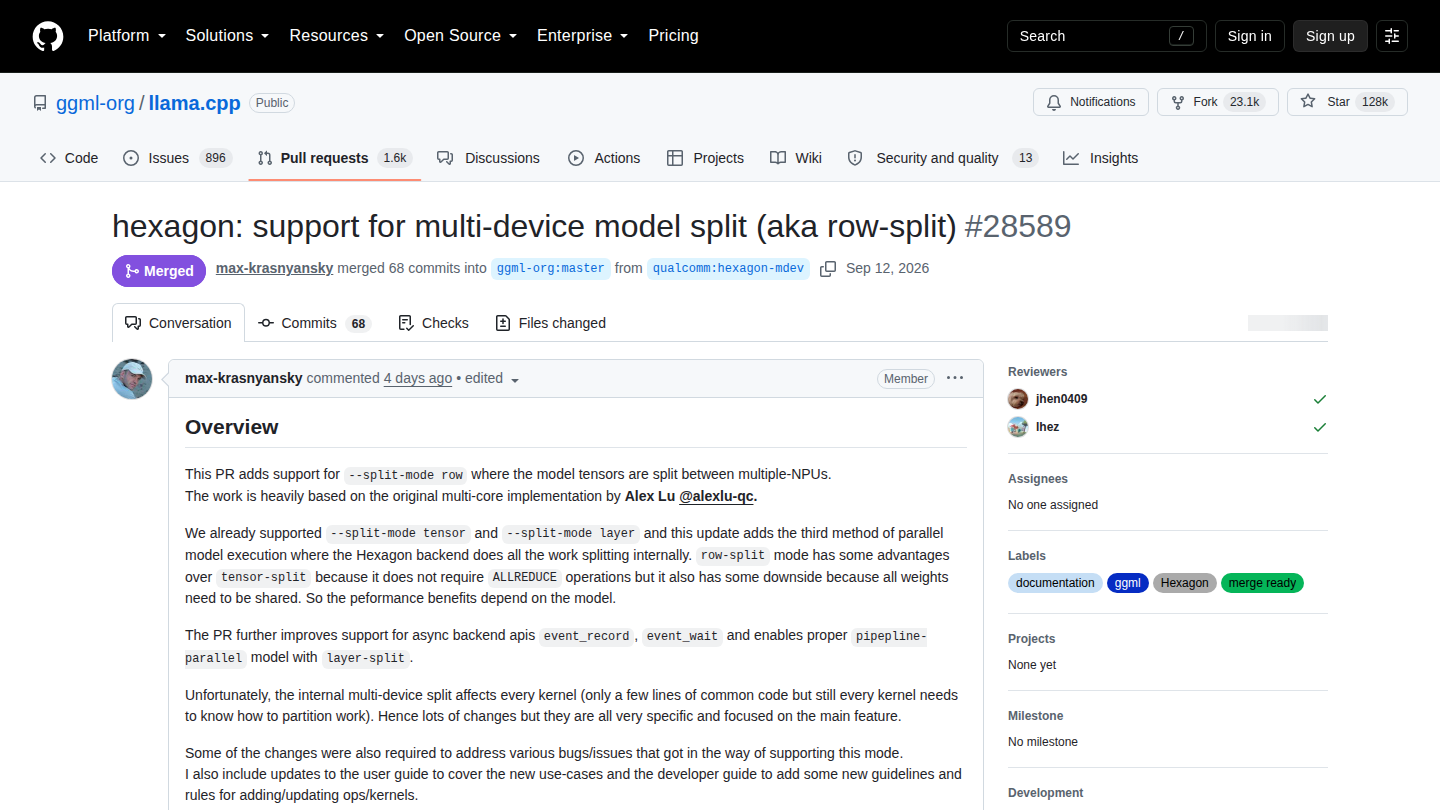Expand the Enterprise menu
Viewport: 1440px width, 810px height.
click(582, 36)
